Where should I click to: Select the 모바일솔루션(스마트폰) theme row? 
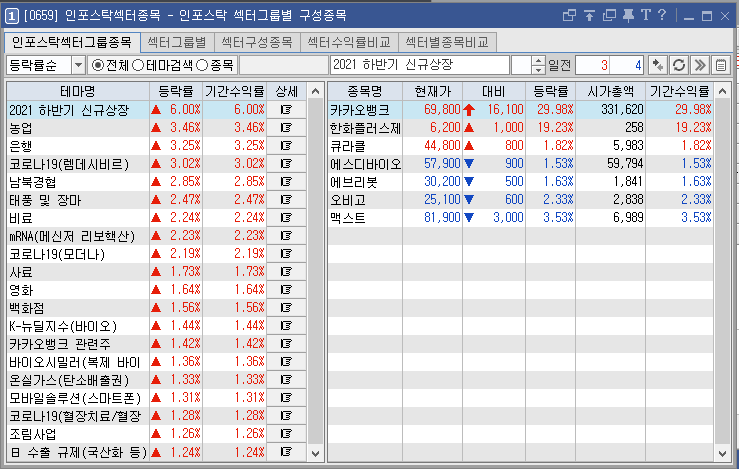[x=156, y=398]
